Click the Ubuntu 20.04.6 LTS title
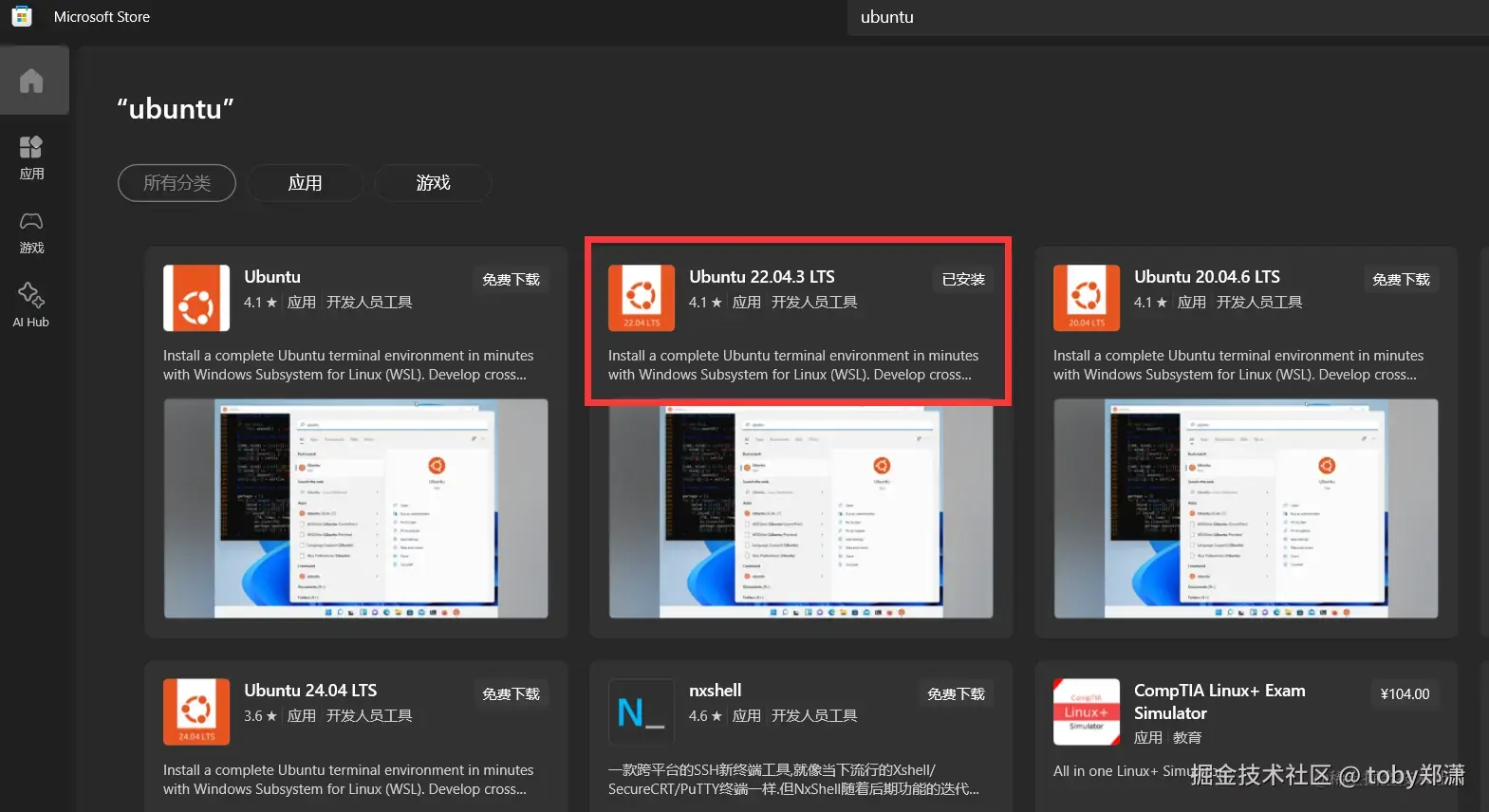The image size is (1489, 812). click(1207, 277)
